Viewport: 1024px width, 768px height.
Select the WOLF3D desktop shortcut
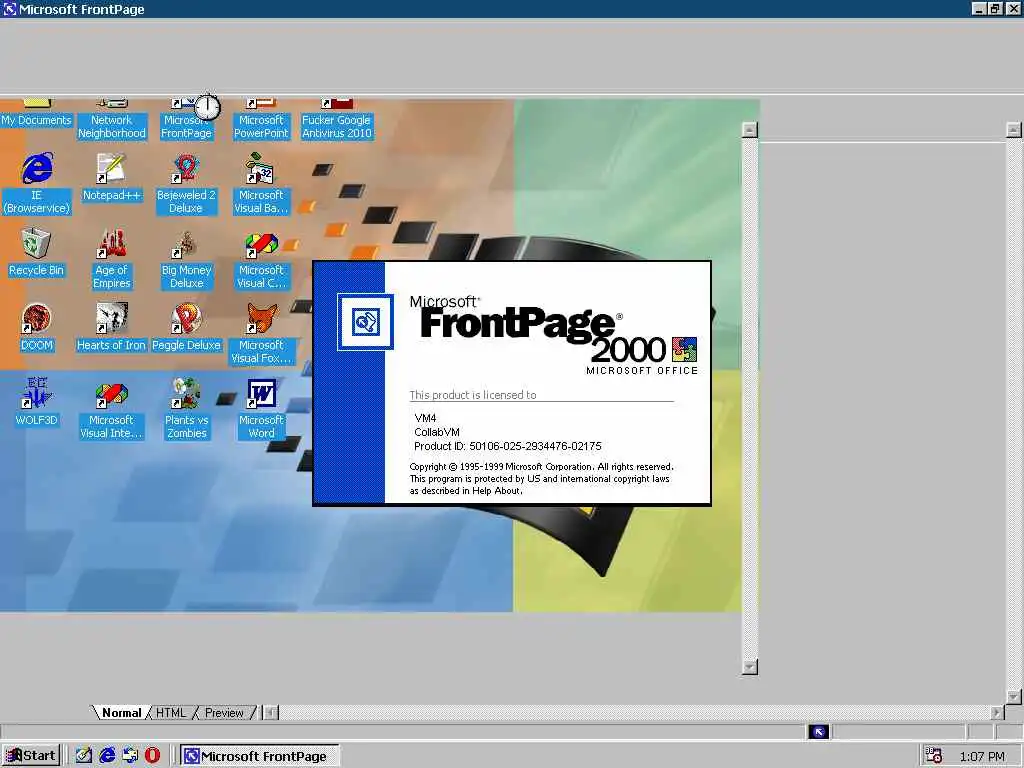37,402
